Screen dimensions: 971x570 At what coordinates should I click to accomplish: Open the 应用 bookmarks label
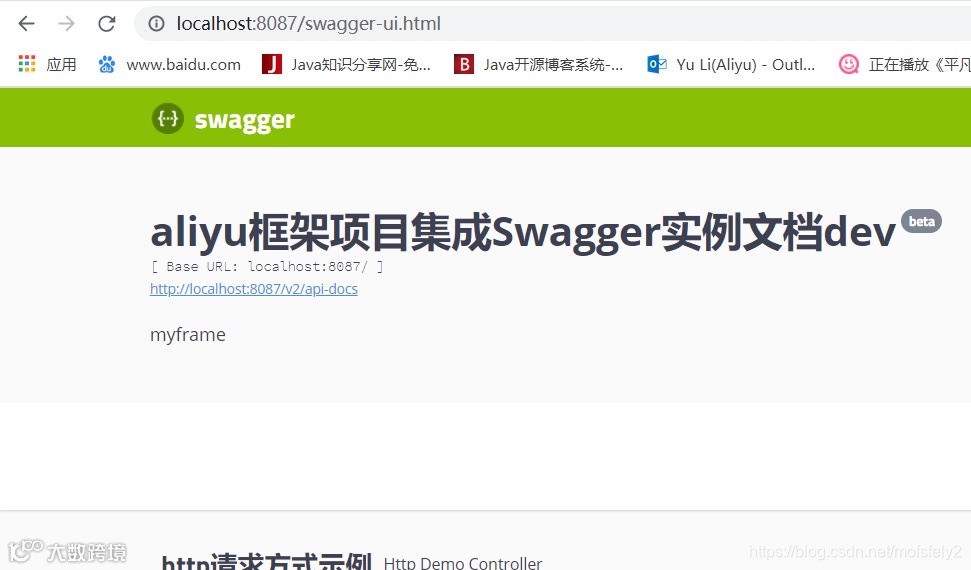pyautogui.click(x=61, y=64)
